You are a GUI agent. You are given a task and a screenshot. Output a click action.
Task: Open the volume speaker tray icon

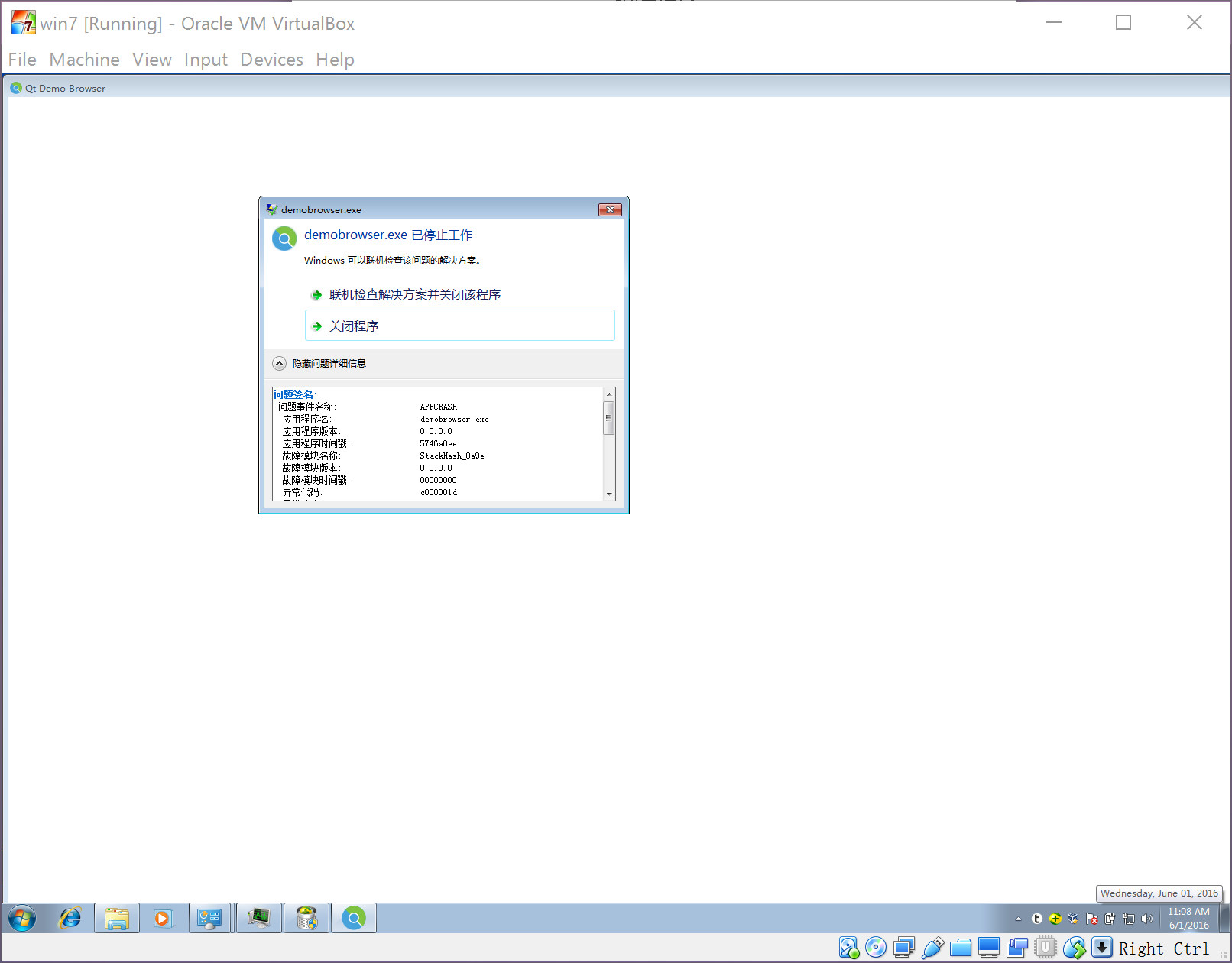click(x=1146, y=919)
